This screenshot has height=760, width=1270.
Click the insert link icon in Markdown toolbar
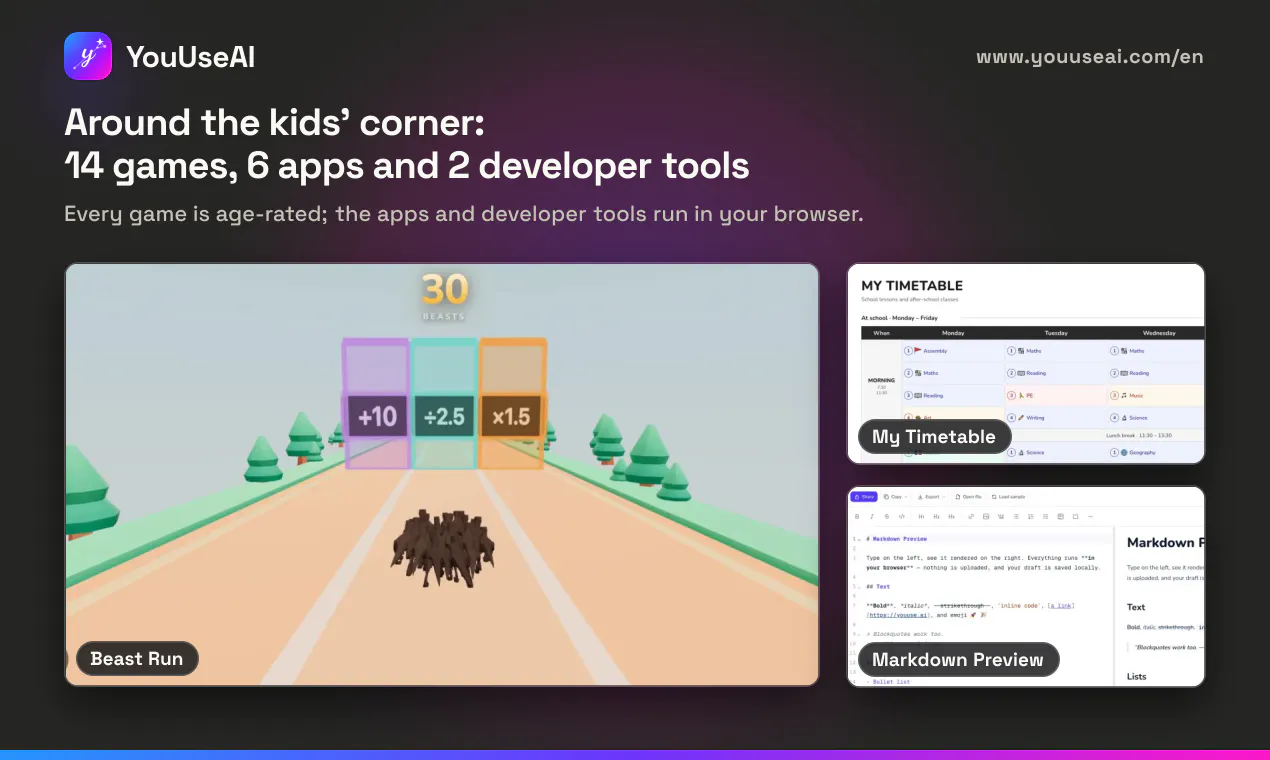[x=971, y=516]
